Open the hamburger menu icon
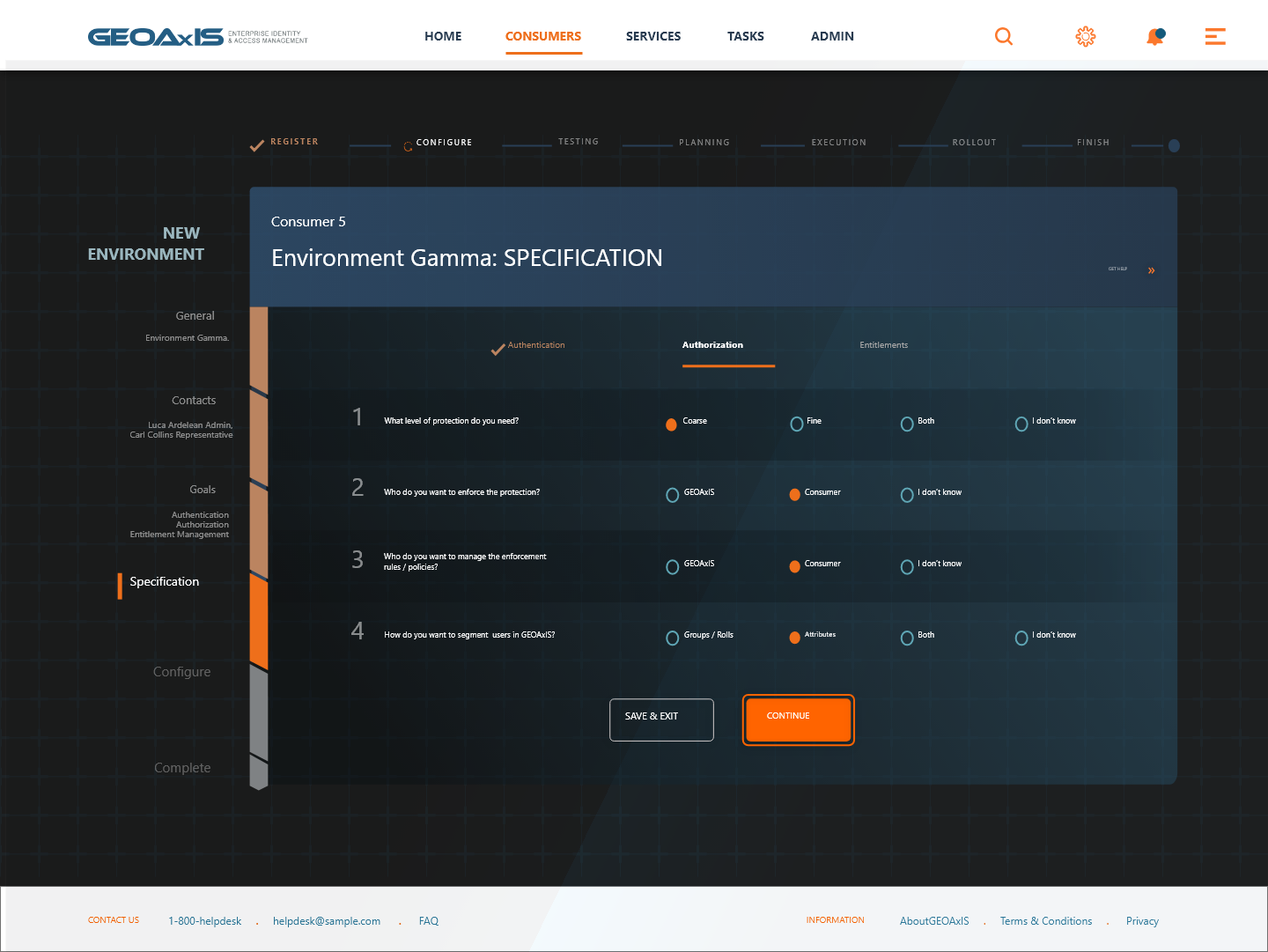Viewport: 1268px width, 952px height. [1215, 36]
